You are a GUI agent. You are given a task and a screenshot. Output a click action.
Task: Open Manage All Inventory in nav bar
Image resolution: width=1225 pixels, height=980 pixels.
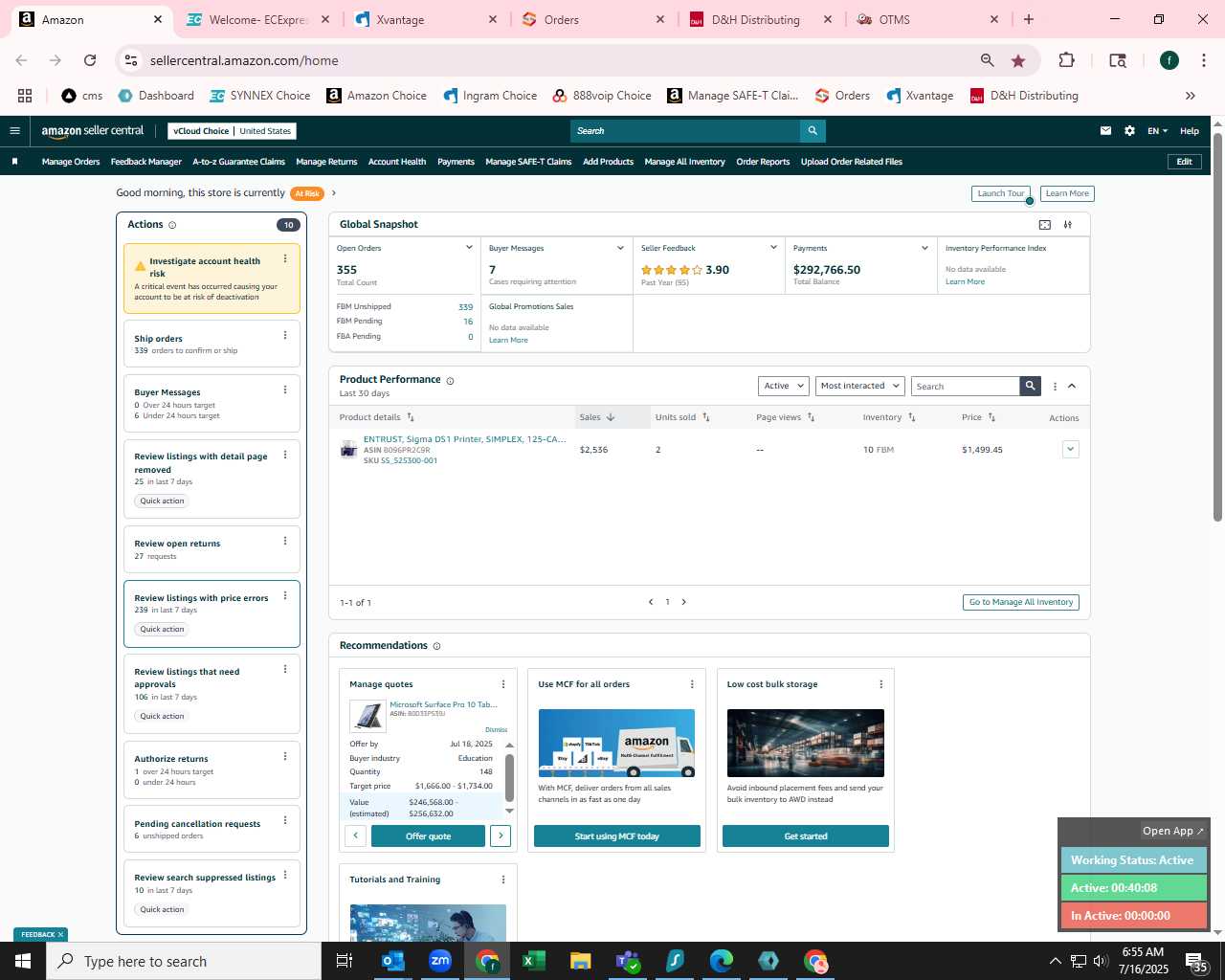(685, 162)
